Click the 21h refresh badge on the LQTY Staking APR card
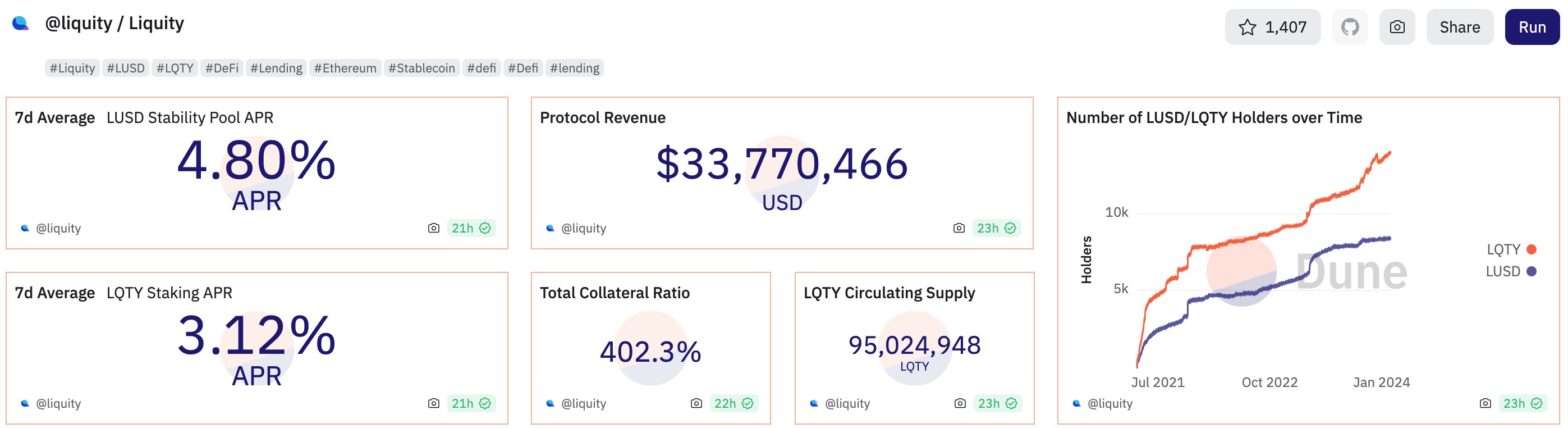 [471, 404]
